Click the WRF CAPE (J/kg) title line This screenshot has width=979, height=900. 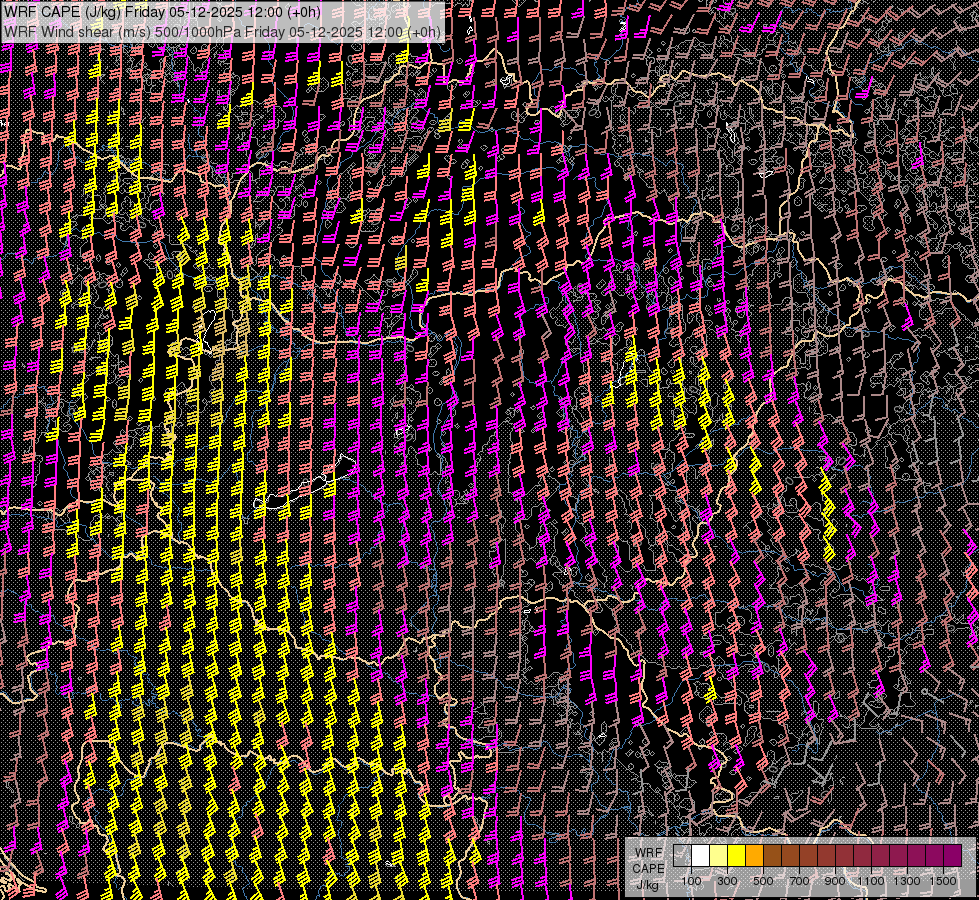pos(163,11)
